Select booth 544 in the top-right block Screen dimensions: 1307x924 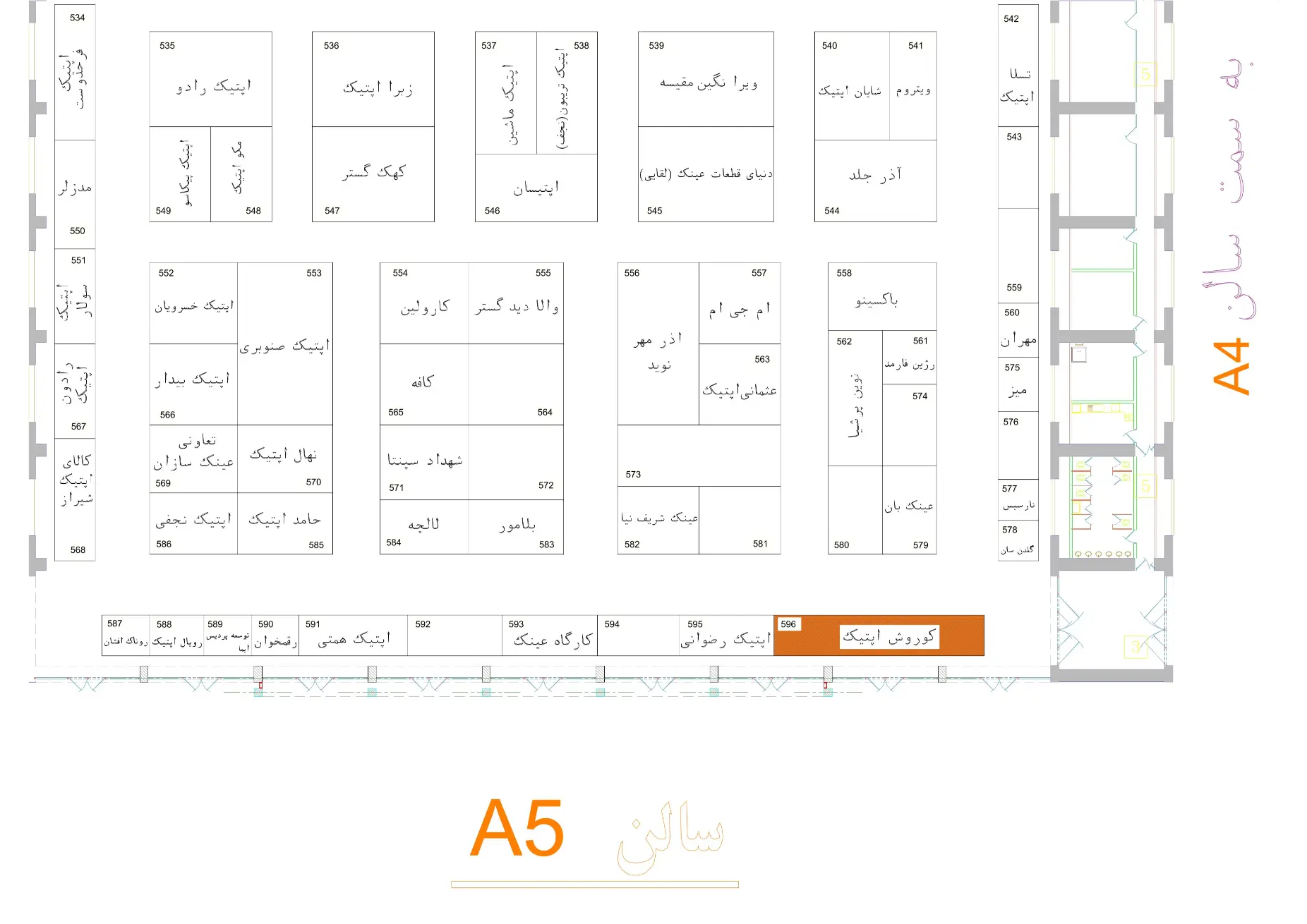[x=875, y=181]
